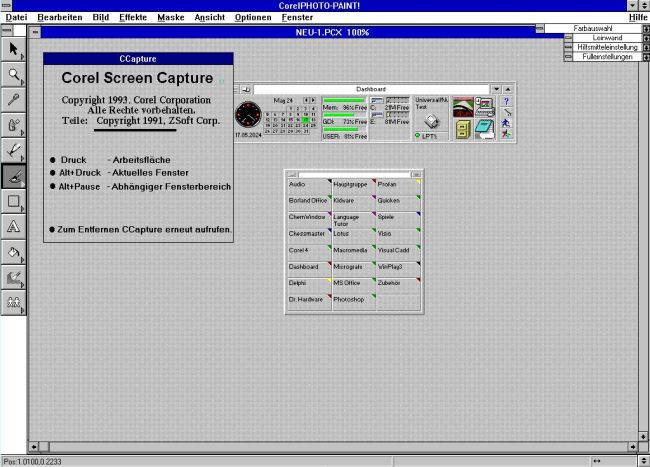This screenshot has height=467, width=650.
Task: Click the computer monitor Dashboard icon
Action: tap(485, 107)
